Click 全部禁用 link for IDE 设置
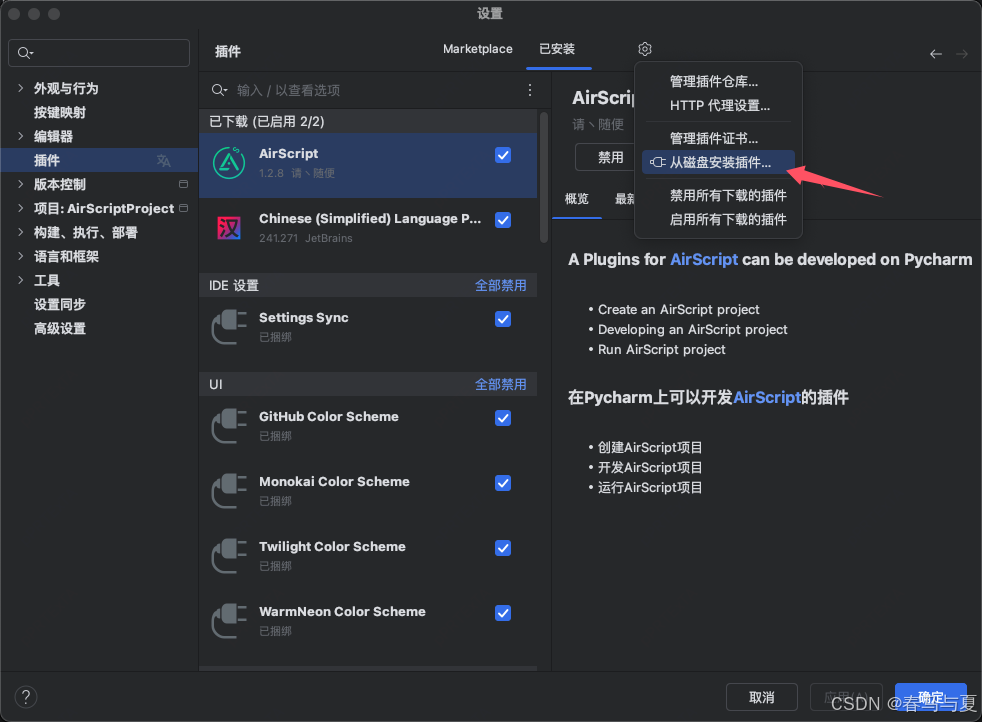This screenshot has width=982, height=722. [x=500, y=286]
